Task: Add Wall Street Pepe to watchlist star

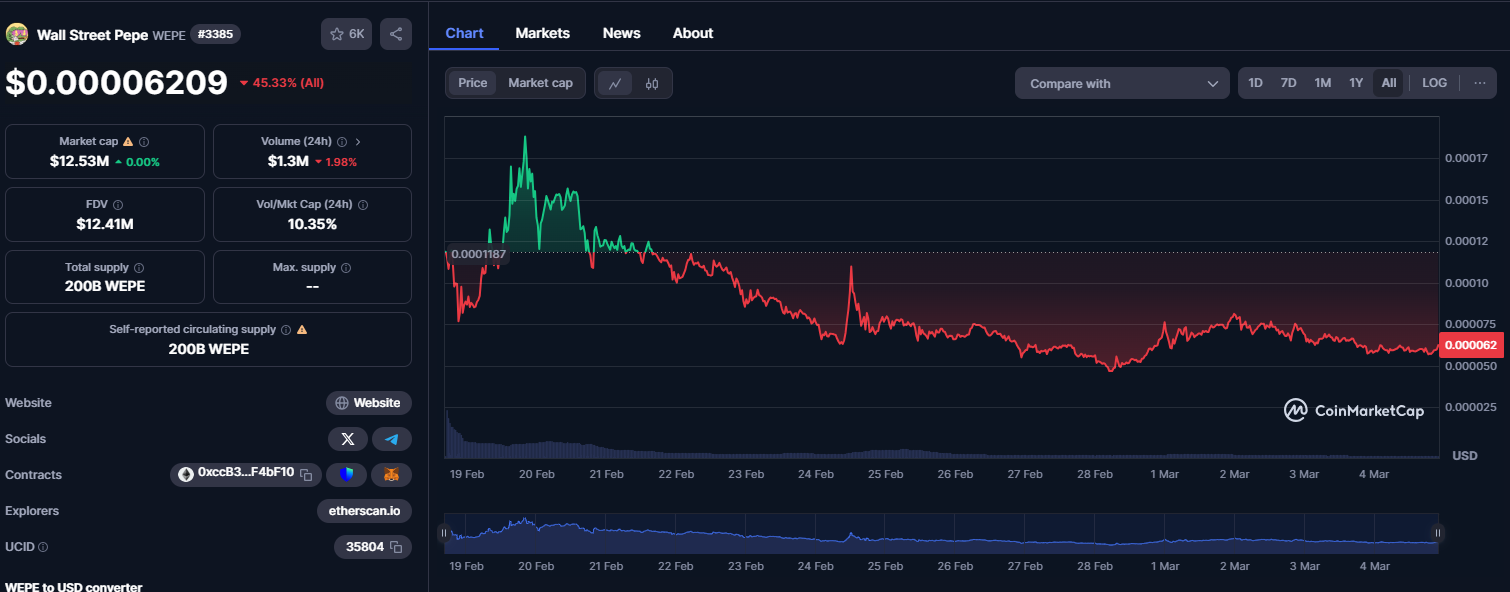Action: [x=346, y=34]
